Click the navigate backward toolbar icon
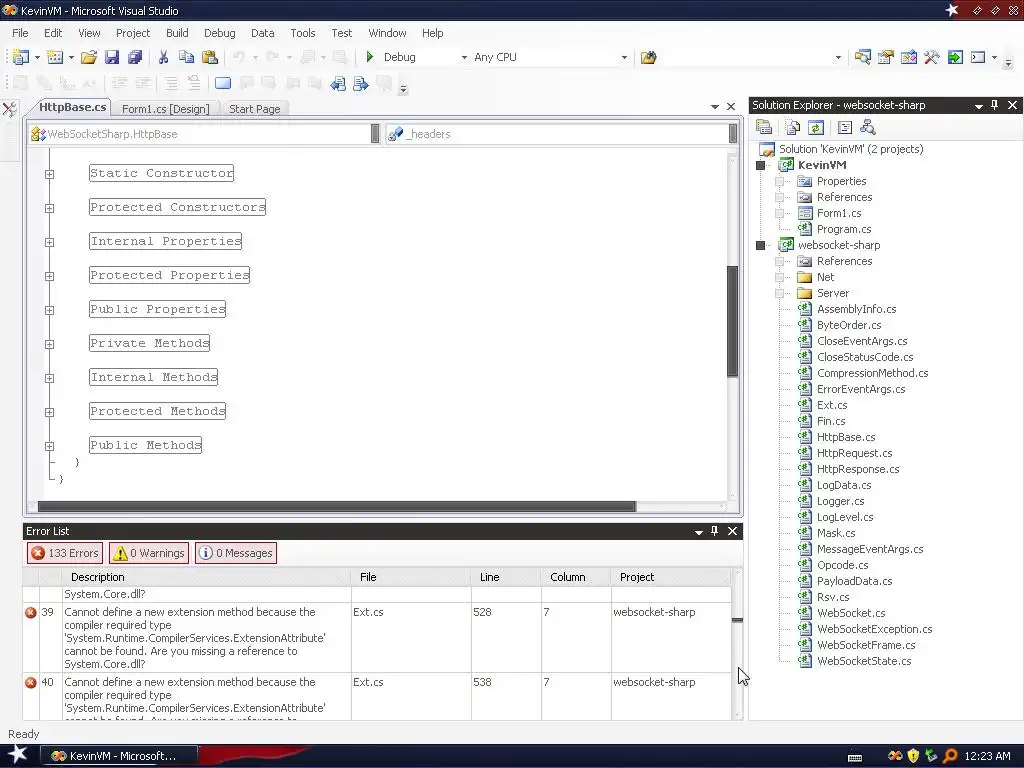1024x768 pixels. tap(338, 84)
